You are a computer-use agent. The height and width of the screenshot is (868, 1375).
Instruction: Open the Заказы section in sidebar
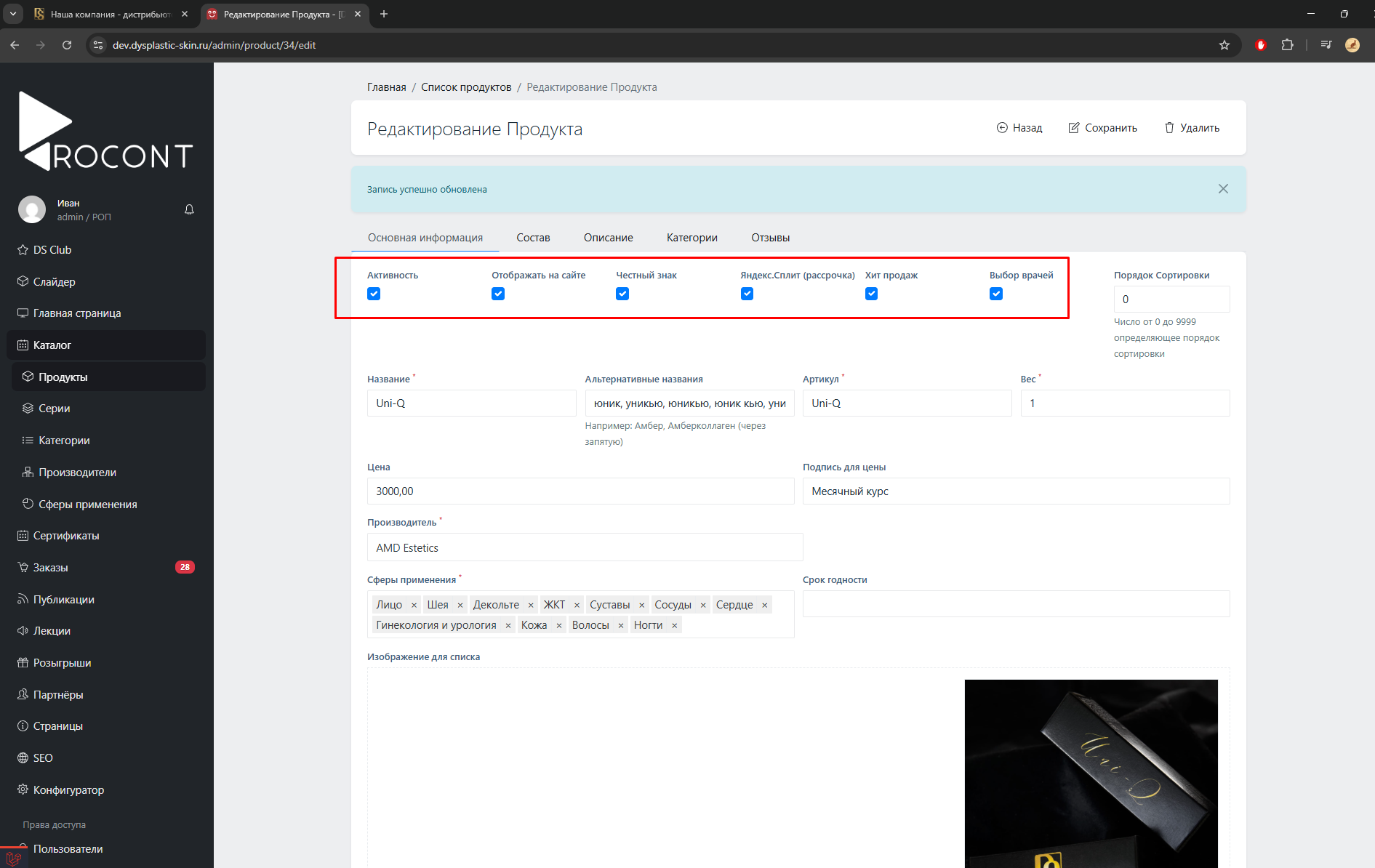(51, 567)
